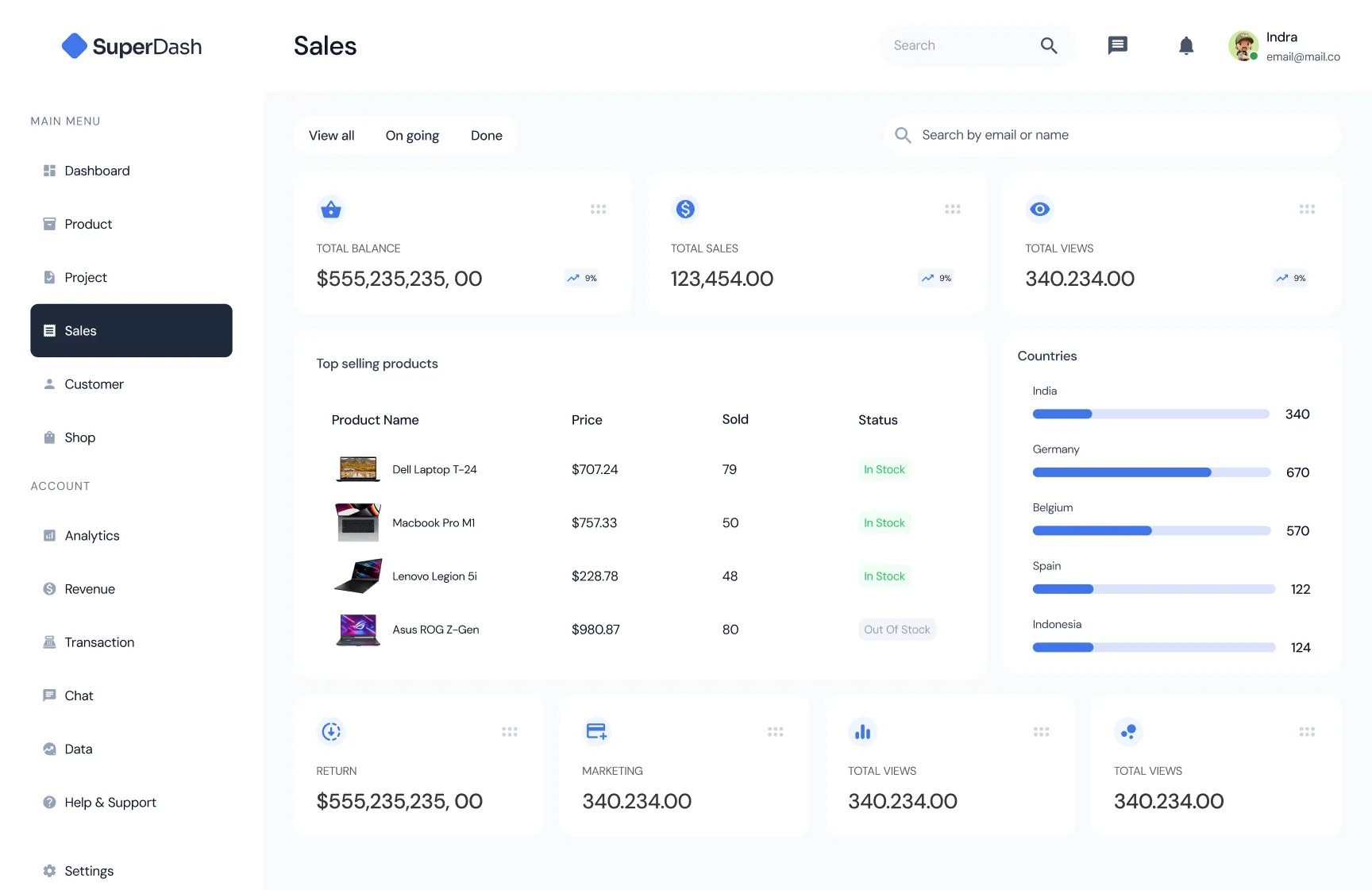The height and width of the screenshot is (890, 1372).
Task: Go to Settings in the sidebar
Action: (x=89, y=871)
